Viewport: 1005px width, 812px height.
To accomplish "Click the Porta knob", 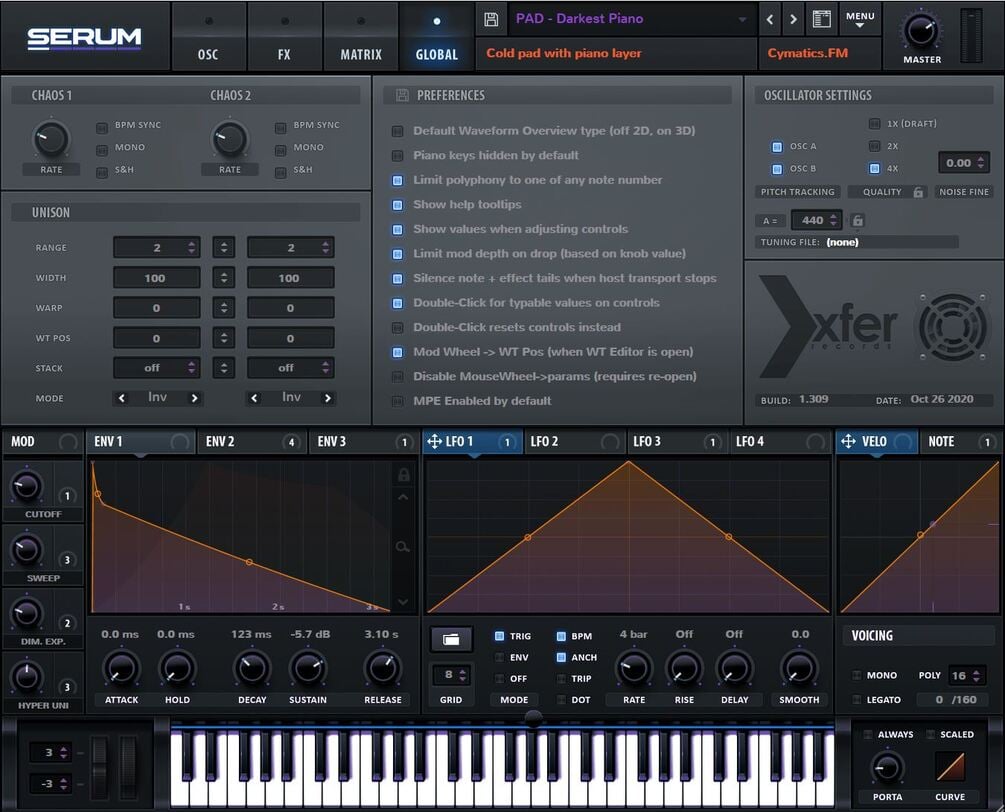I will [887, 768].
